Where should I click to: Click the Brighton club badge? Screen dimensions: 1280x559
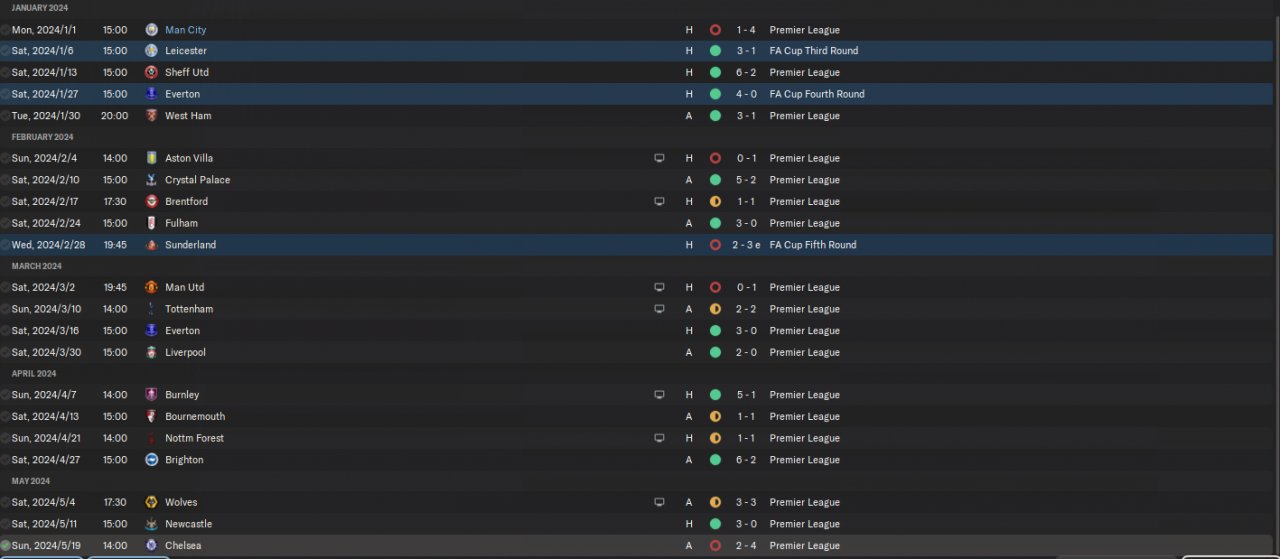(x=151, y=460)
